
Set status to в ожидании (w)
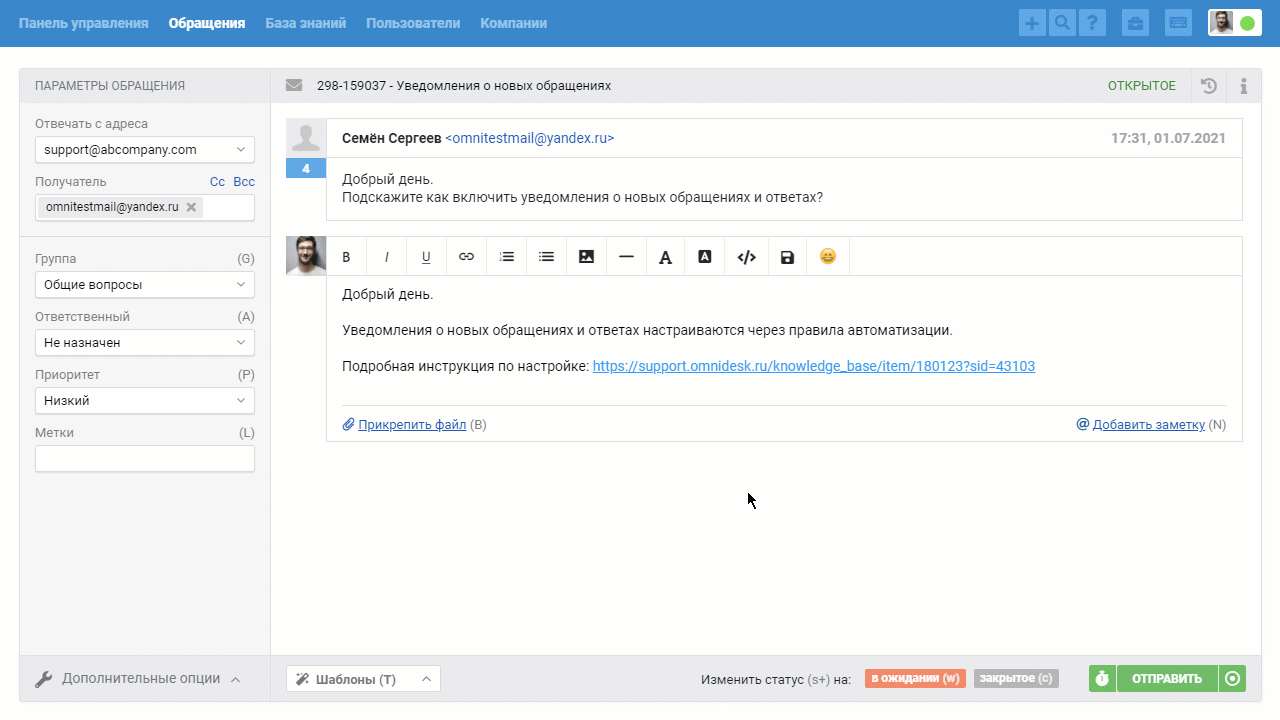(915, 679)
